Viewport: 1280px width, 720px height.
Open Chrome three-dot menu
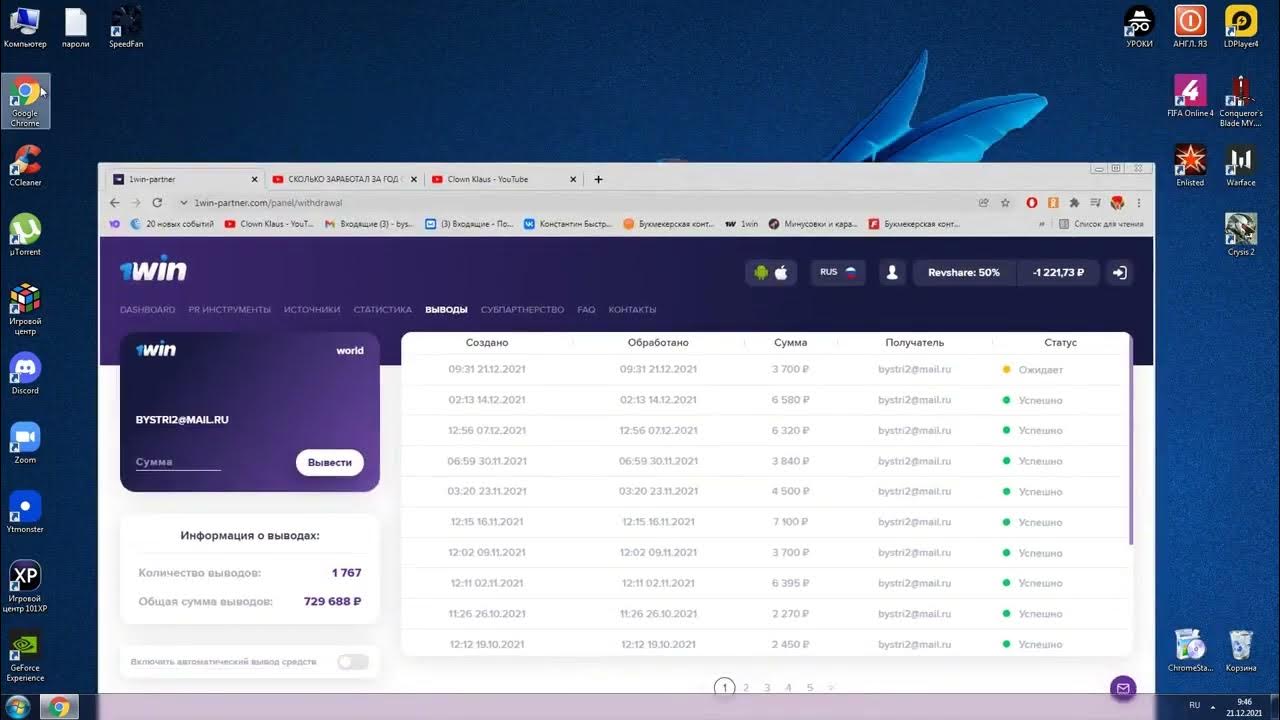(x=1139, y=202)
